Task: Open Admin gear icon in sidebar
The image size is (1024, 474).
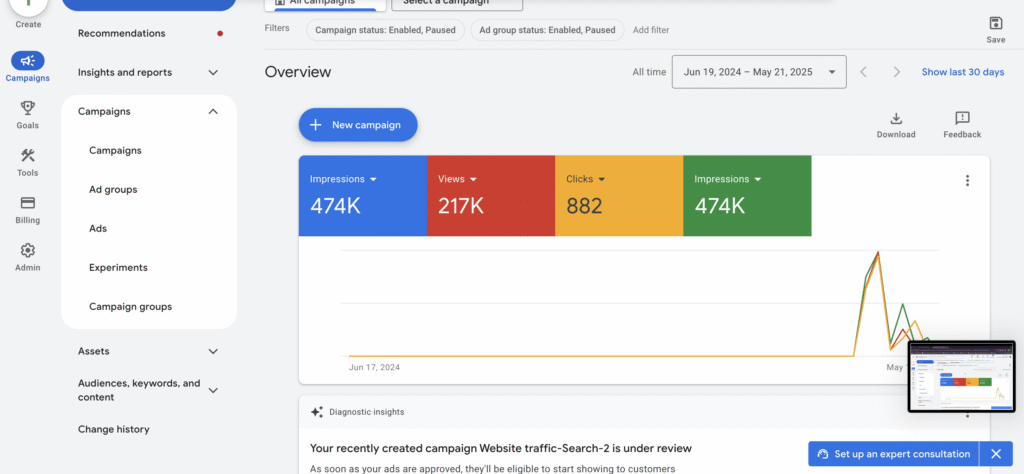Action: pos(27,251)
